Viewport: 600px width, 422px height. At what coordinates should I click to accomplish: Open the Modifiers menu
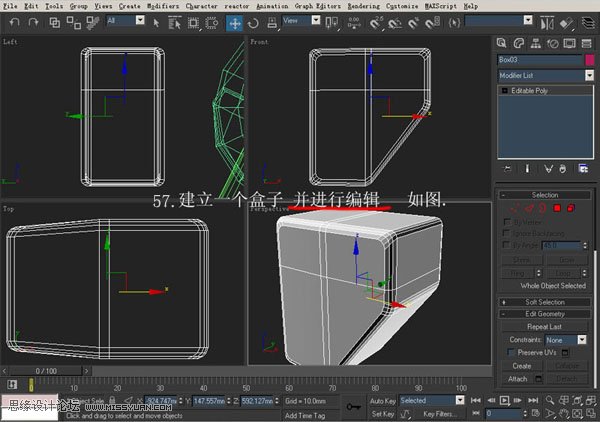163,6
